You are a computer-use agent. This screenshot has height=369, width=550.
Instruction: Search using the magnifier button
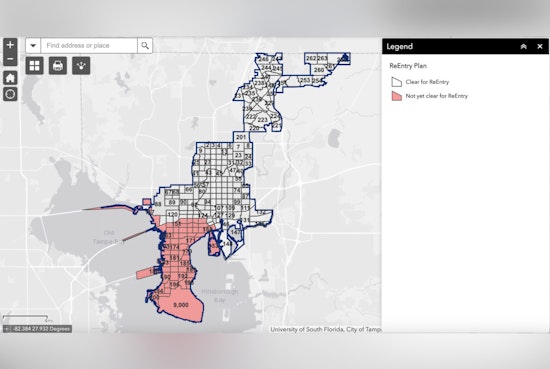tap(145, 46)
